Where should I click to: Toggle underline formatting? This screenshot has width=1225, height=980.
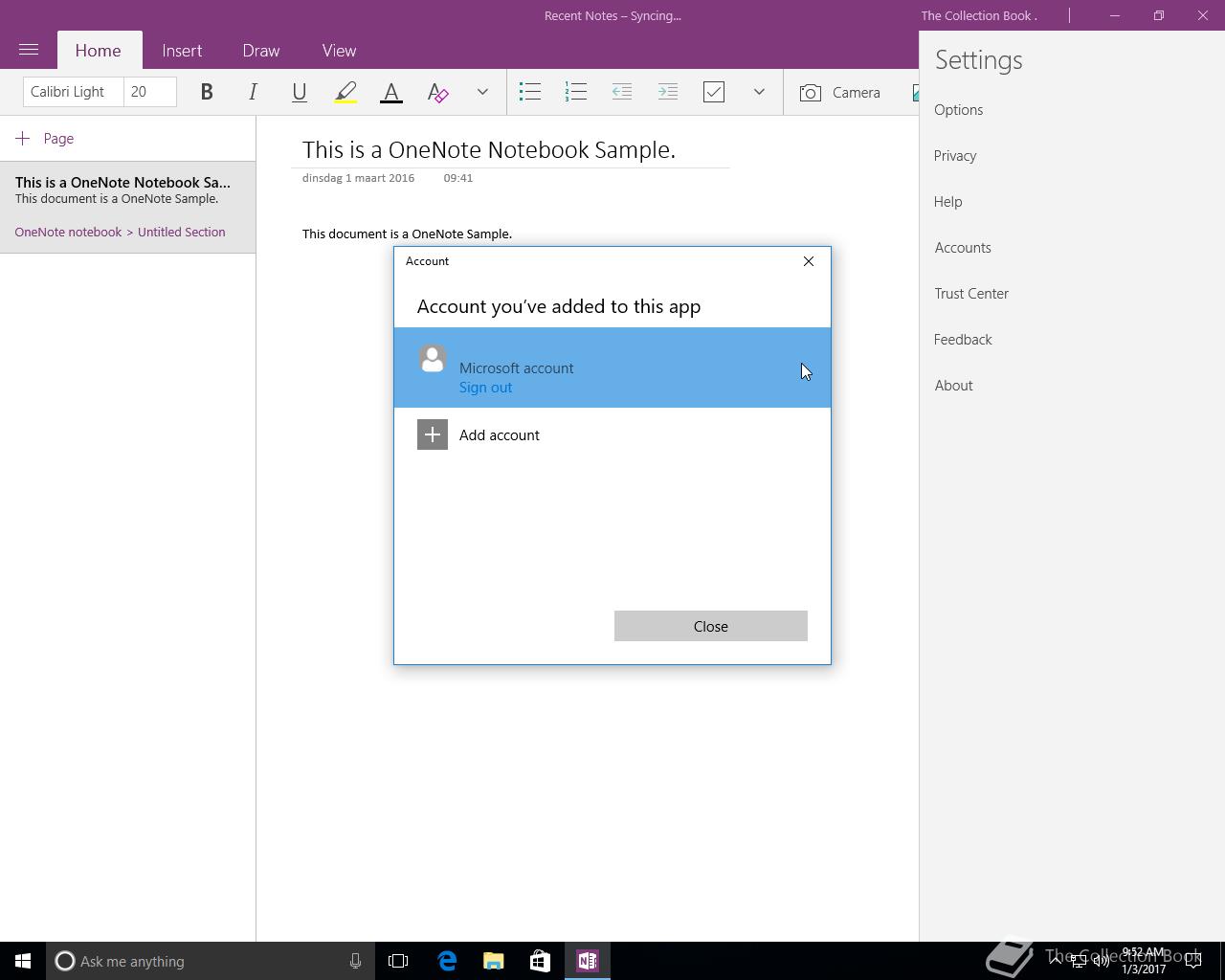(299, 92)
